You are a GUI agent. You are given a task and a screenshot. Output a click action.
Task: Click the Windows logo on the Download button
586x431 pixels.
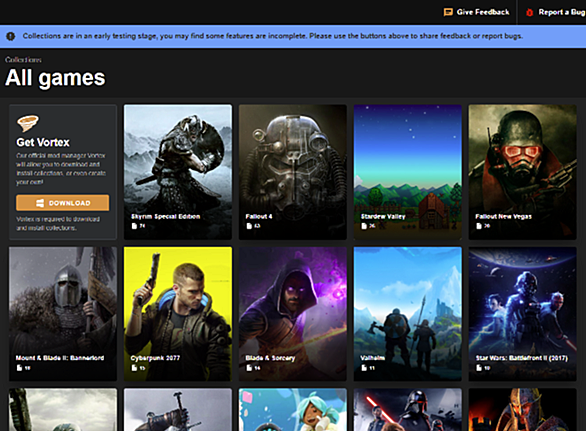(40, 203)
